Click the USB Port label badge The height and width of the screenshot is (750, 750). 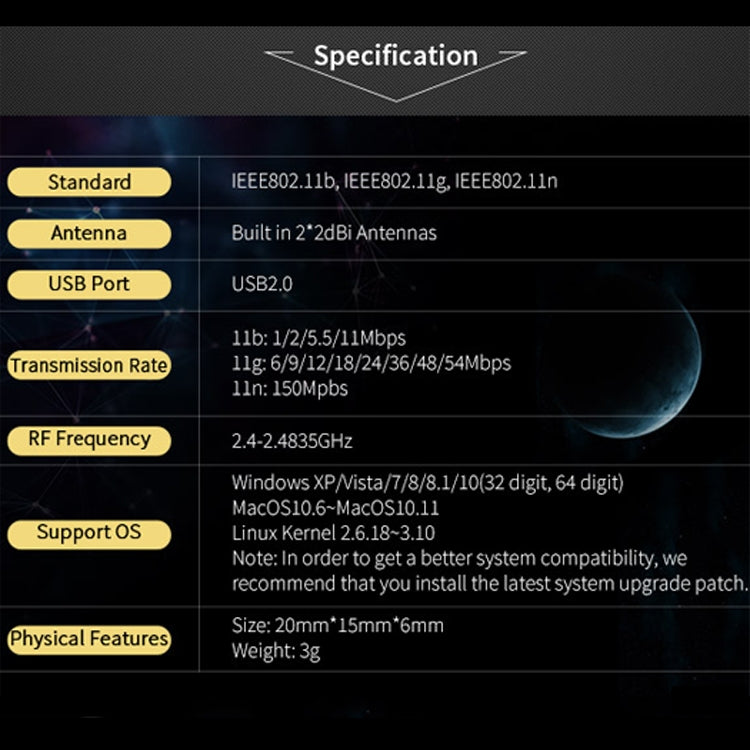(89, 284)
